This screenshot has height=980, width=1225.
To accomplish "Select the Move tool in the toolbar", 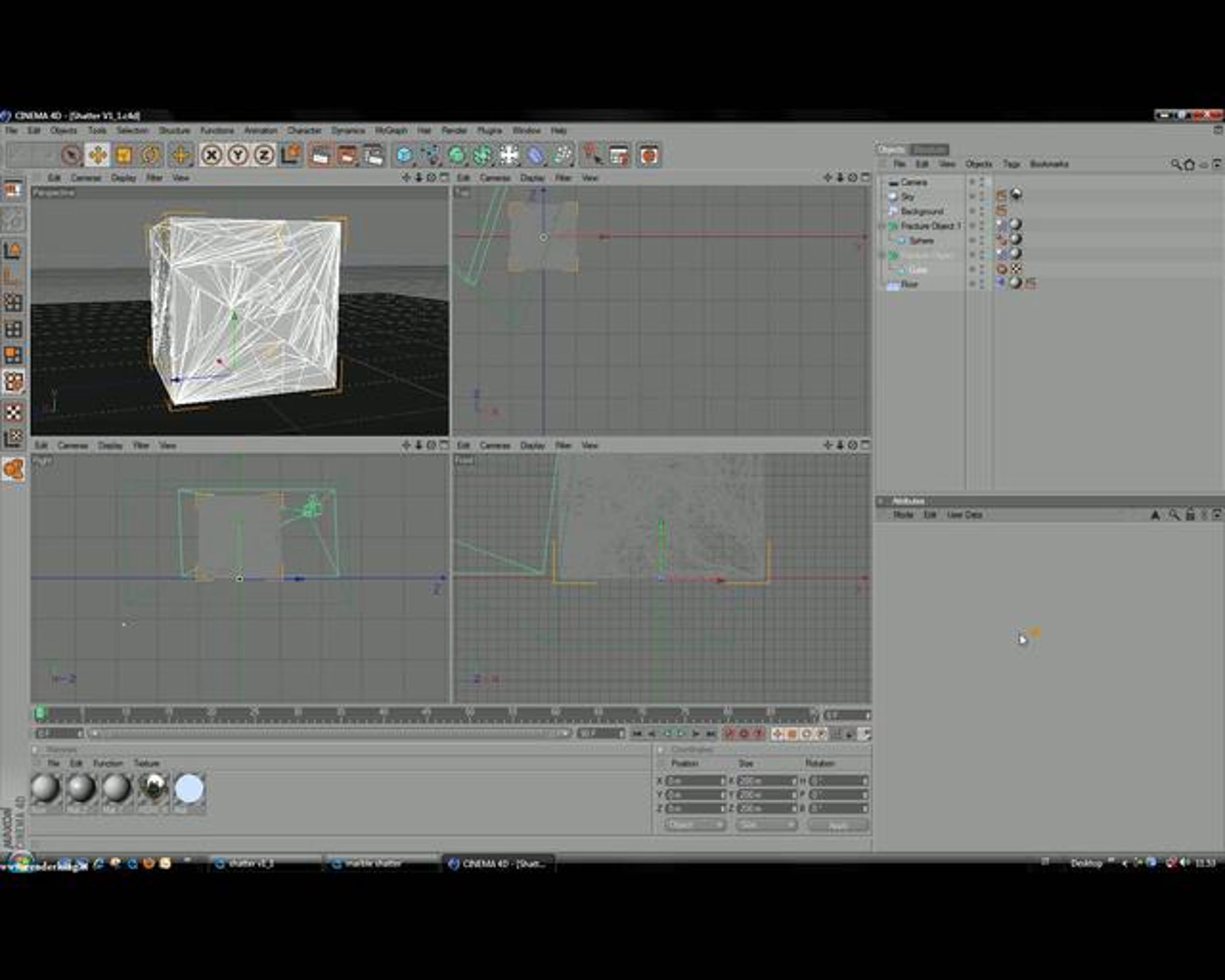I will click(97, 155).
